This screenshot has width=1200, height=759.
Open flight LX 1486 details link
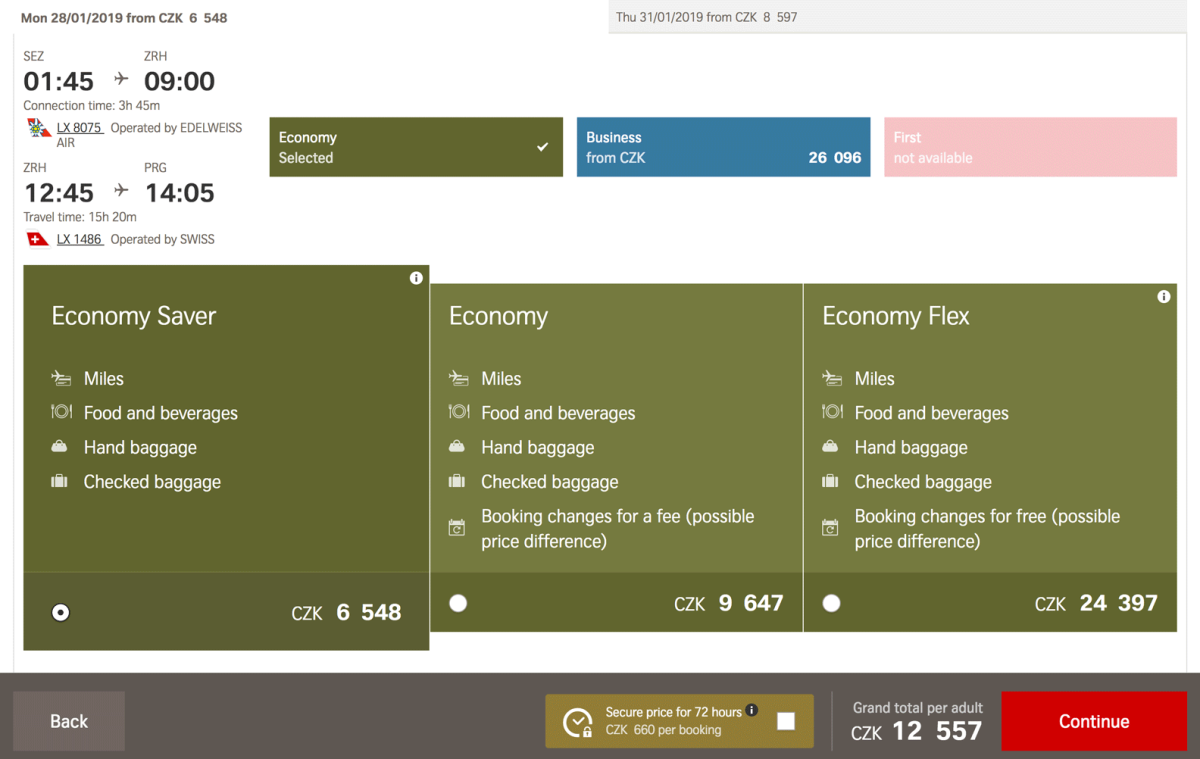pyautogui.click(x=79, y=239)
